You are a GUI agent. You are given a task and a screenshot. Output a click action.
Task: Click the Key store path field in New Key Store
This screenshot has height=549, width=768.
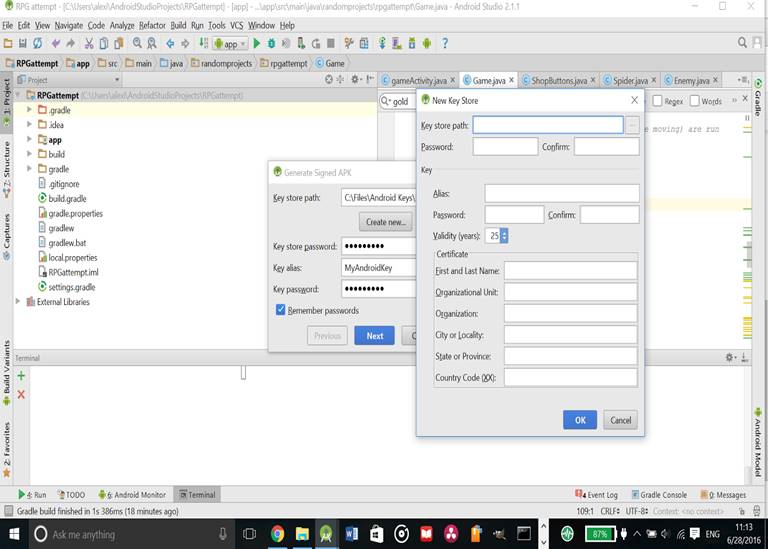click(548, 125)
